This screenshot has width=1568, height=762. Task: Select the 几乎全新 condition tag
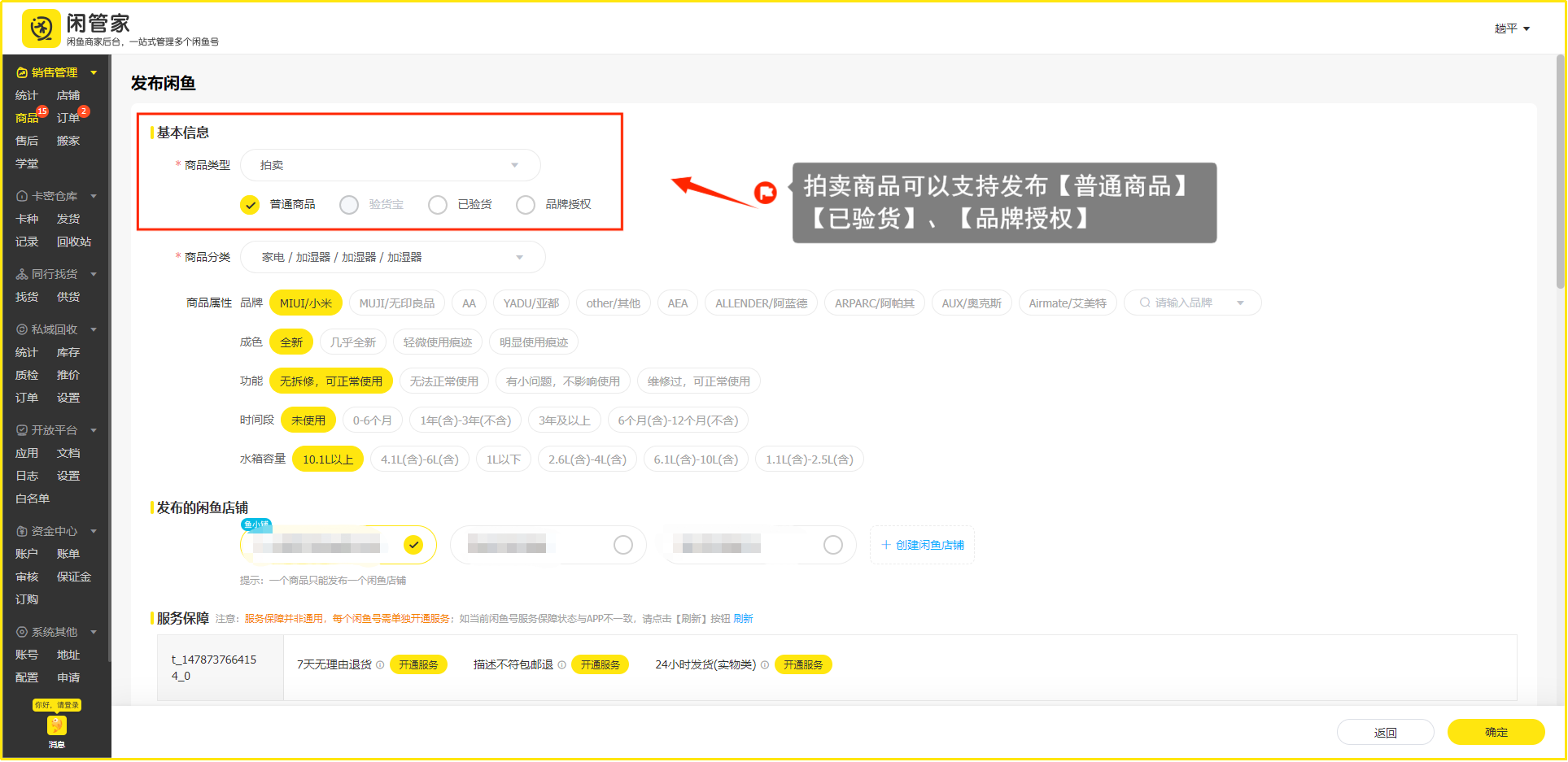[x=353, y=342]
